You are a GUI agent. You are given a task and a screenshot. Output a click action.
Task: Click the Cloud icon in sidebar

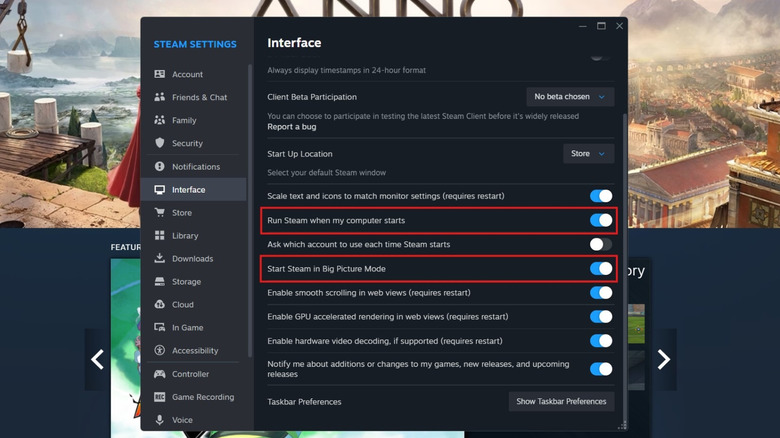(x=160, y=304)
